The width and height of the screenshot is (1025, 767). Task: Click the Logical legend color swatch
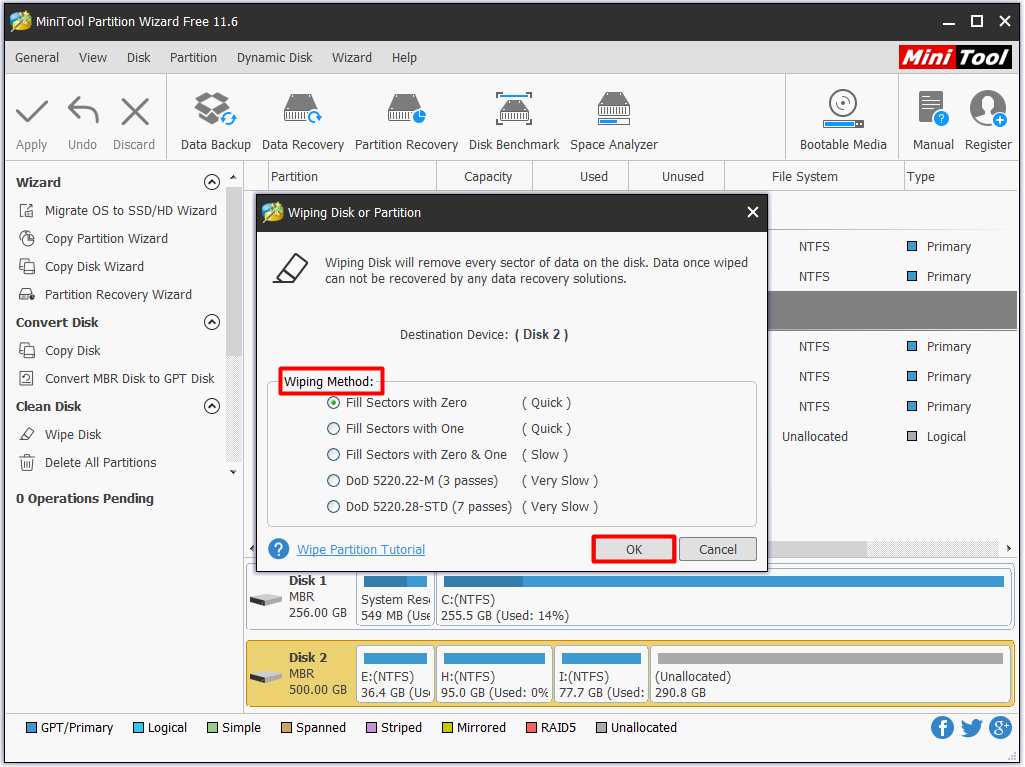(138, 728)
